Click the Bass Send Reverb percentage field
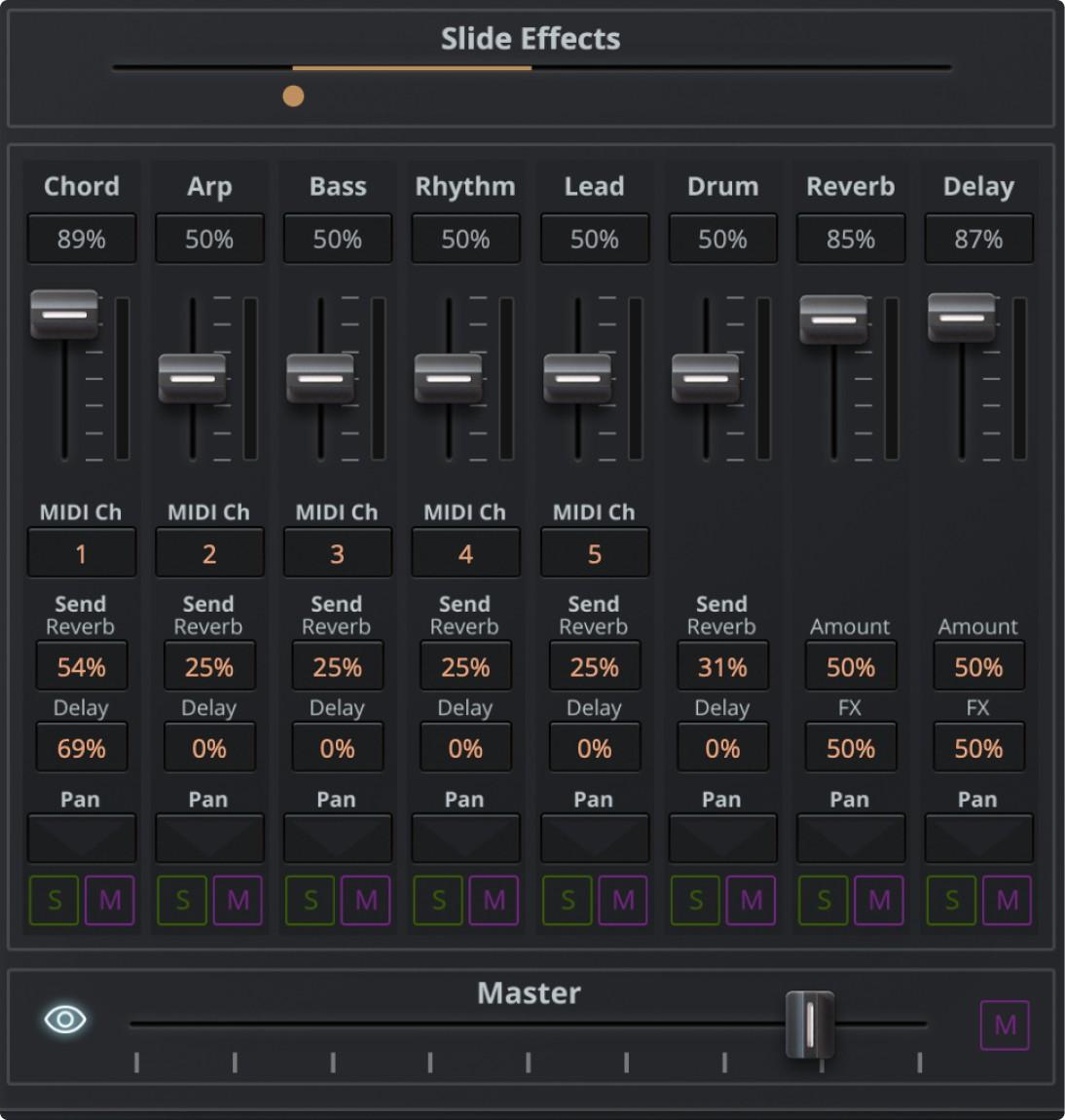 [337, 666]
